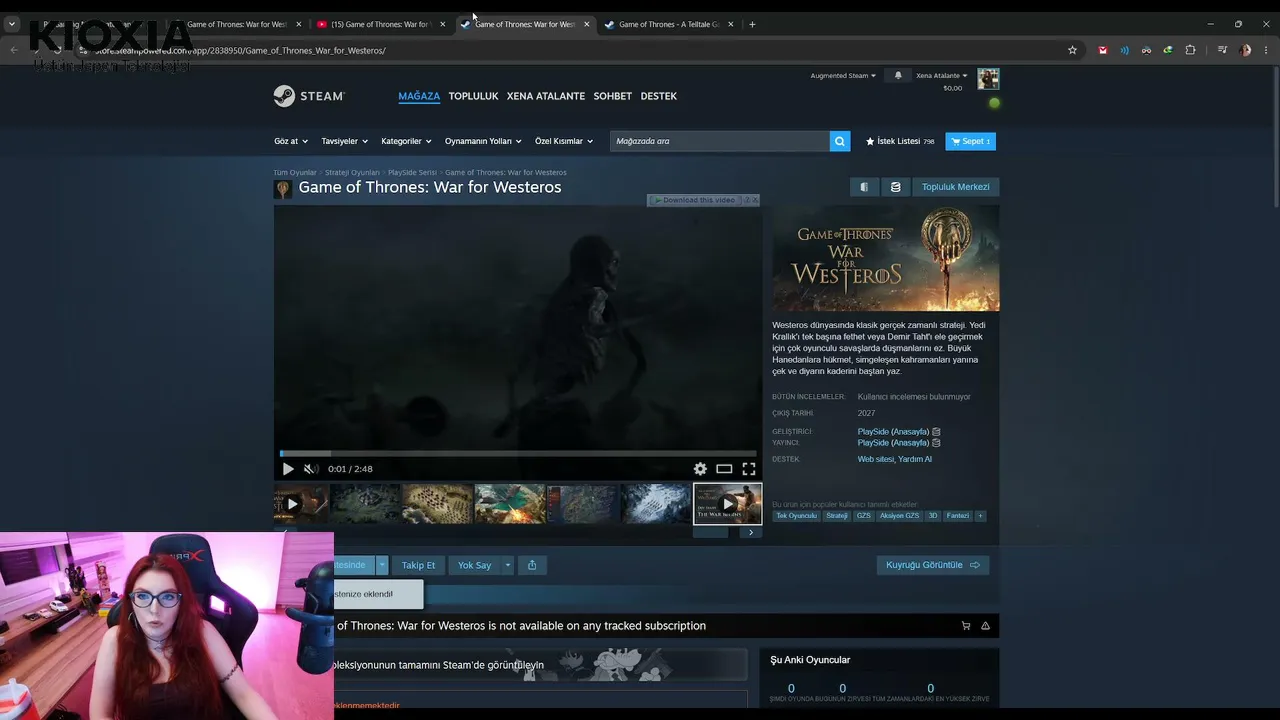Play the trailer video

coord(288,468)
